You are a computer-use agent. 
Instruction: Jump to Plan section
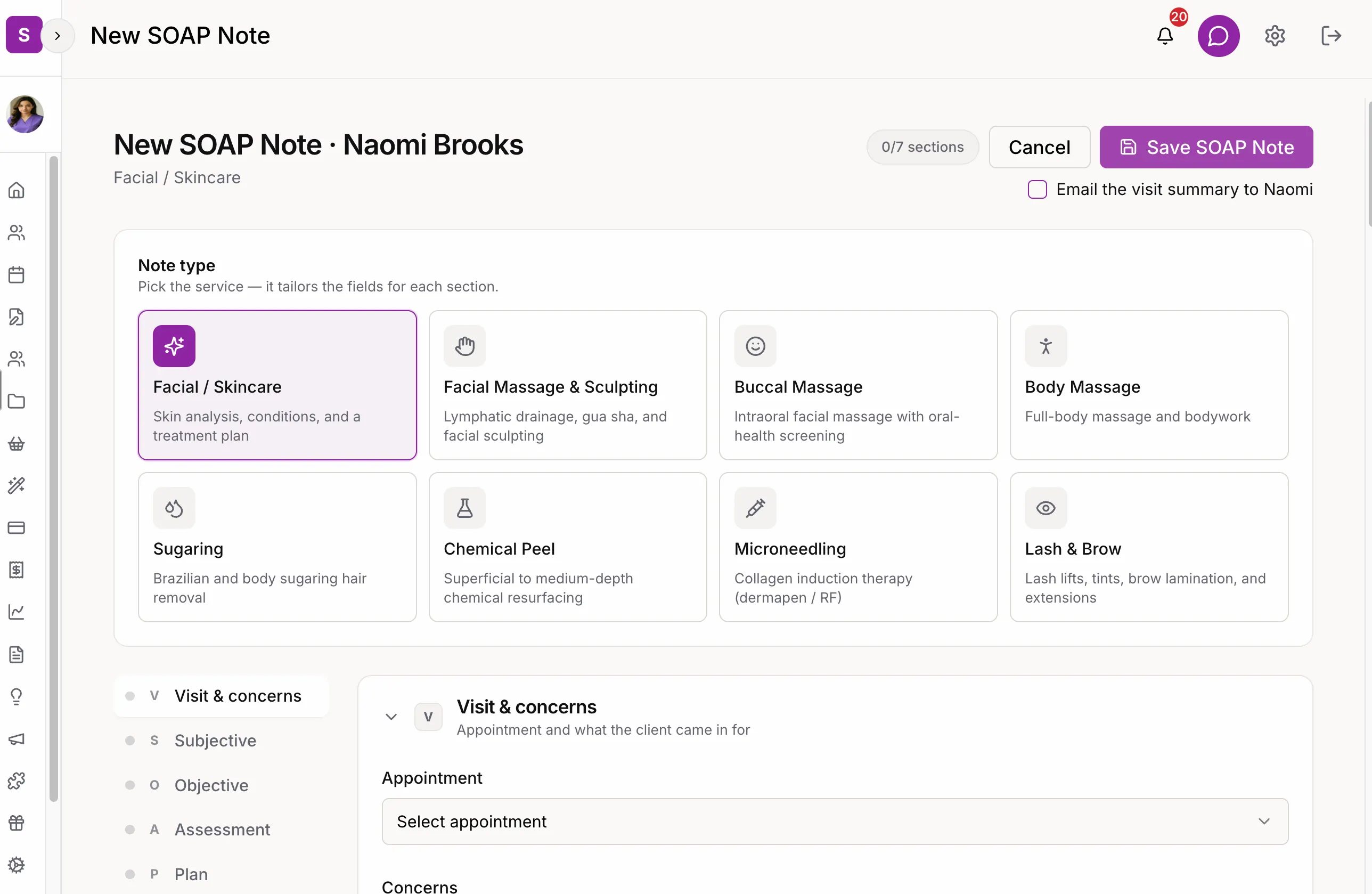point(222,874)
